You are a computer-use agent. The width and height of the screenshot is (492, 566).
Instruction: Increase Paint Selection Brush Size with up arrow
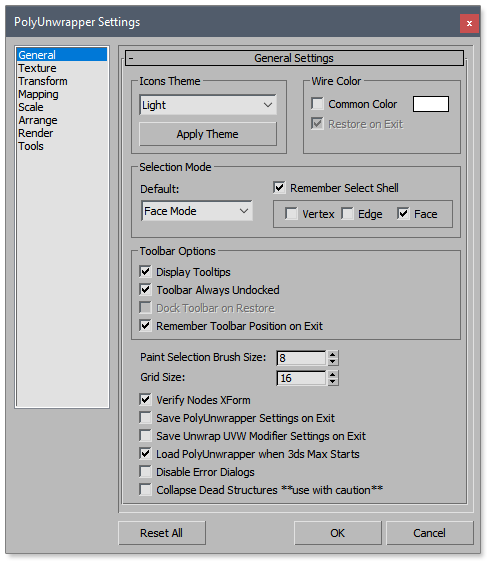(x=333, y=354)
